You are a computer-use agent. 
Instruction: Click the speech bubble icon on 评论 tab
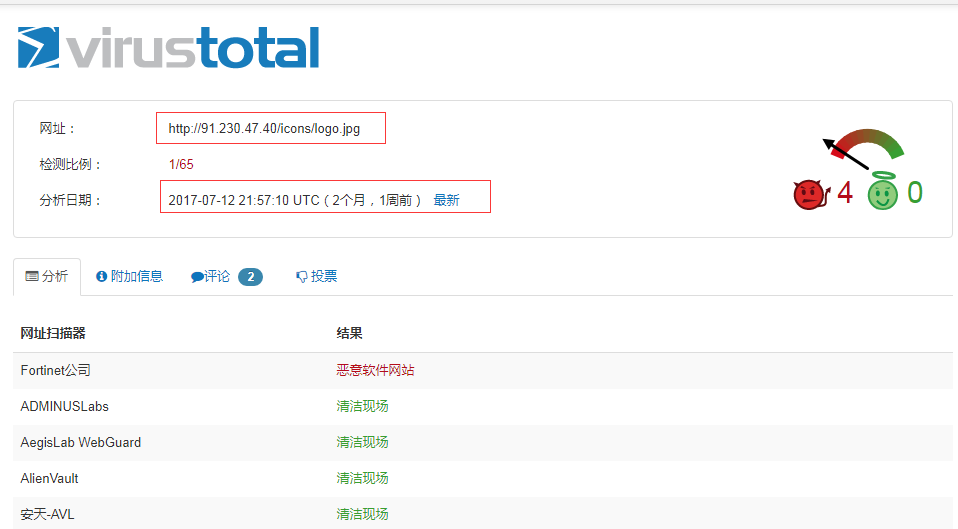(x=197, y=277)
